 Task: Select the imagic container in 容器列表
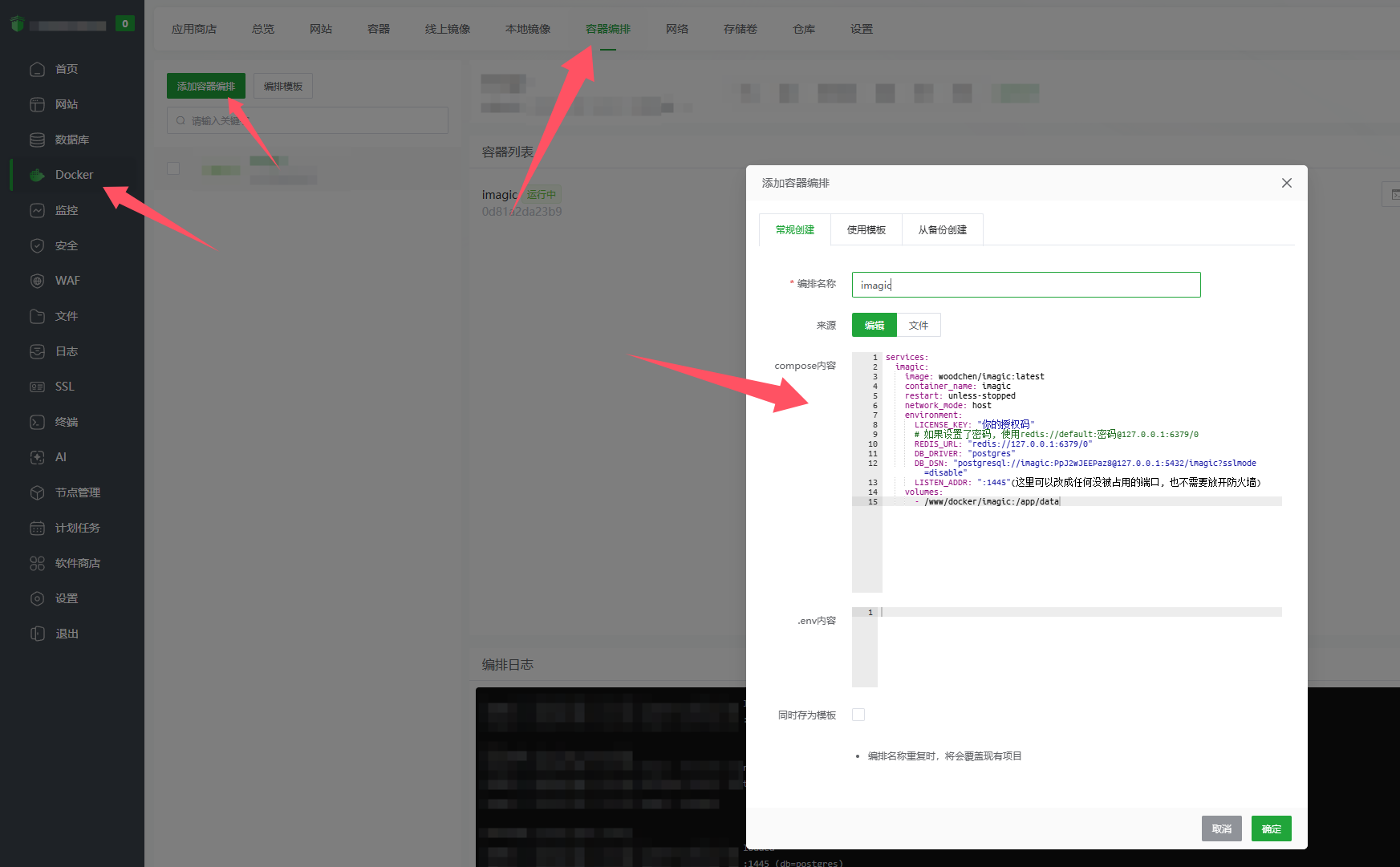pos(499,195)
